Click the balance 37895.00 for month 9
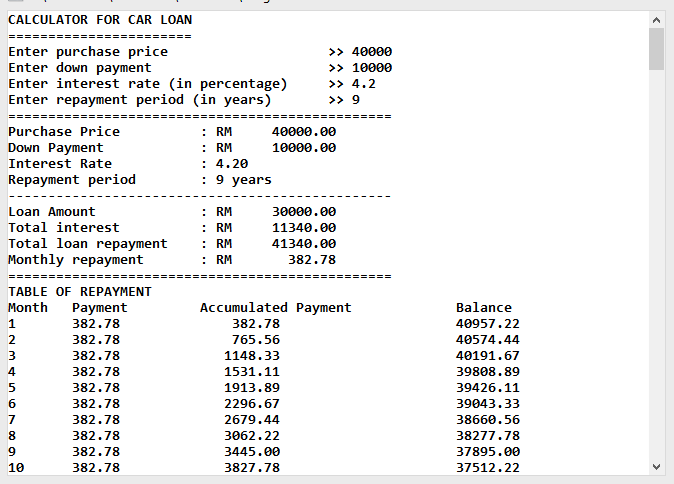Screen dimensions: 674x484 [x=488, y=451]
